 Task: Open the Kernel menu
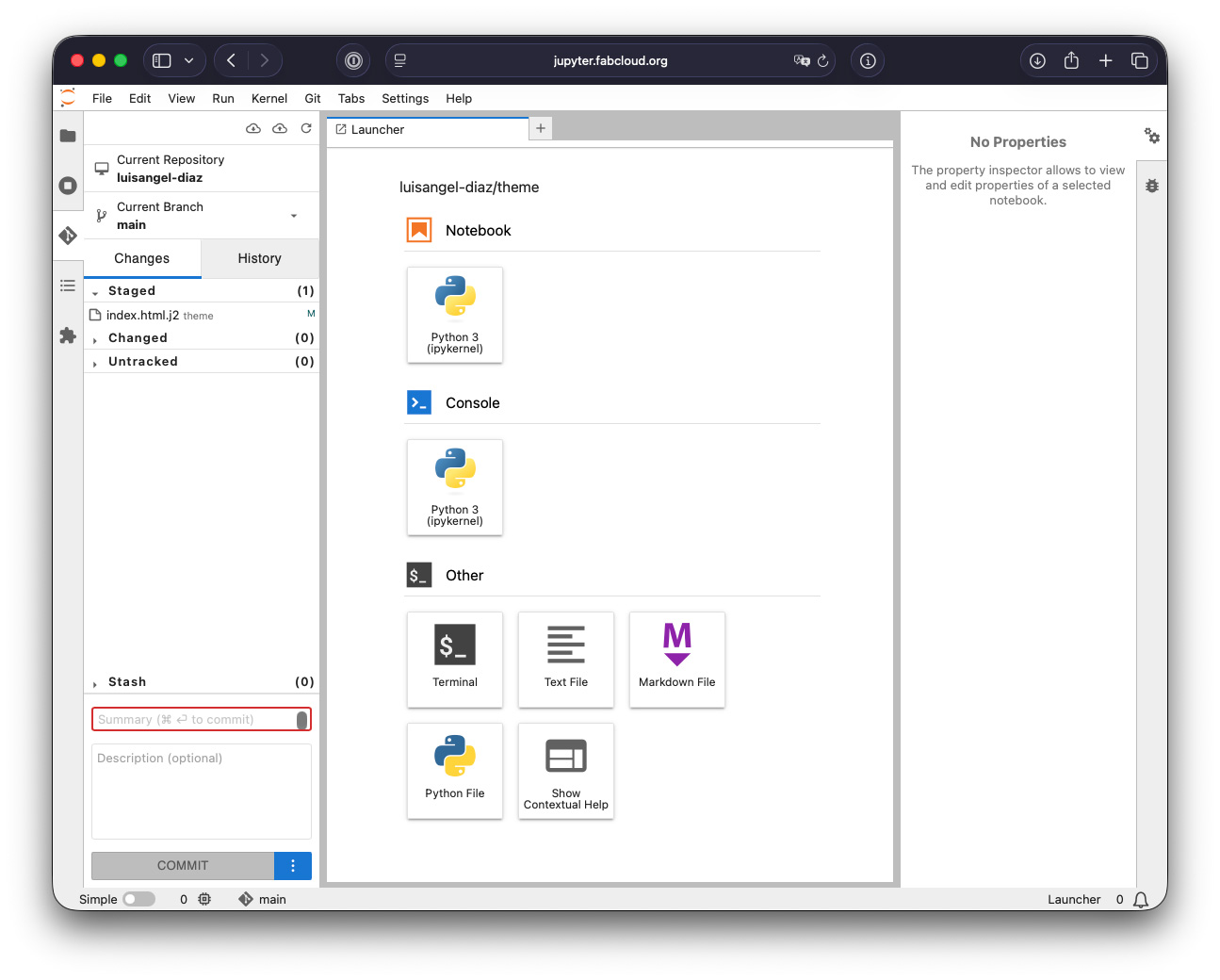(x=268, y=98)
